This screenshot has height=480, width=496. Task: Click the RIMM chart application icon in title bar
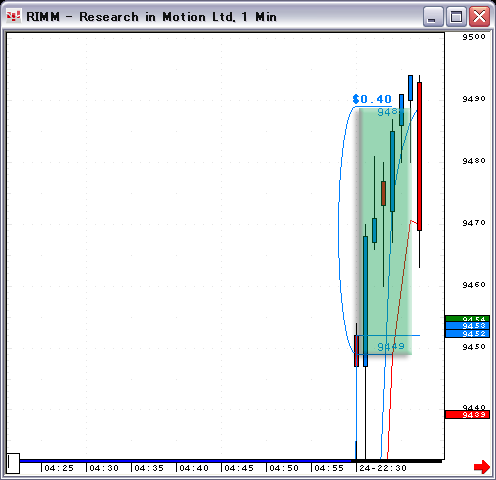pyautogui.click(x=13, y=16)
